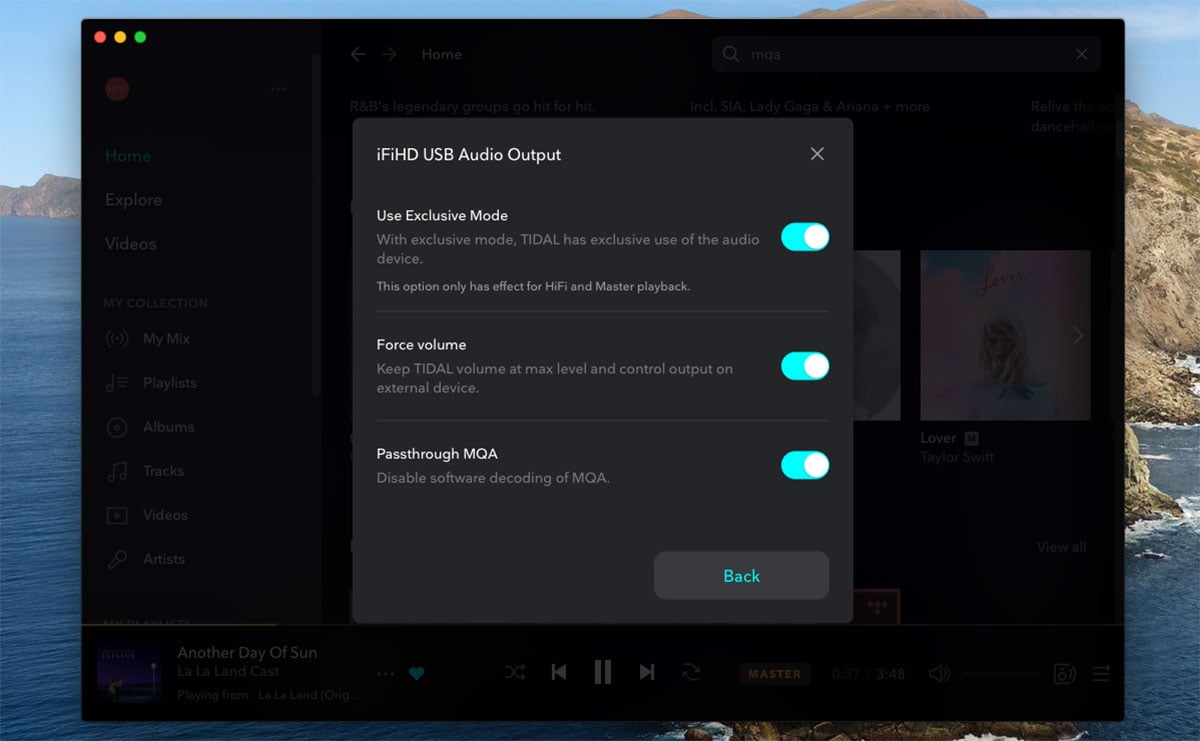Advance the album carousel with right chevron
Screen dimensions: 1200x741
point(1078,336)
